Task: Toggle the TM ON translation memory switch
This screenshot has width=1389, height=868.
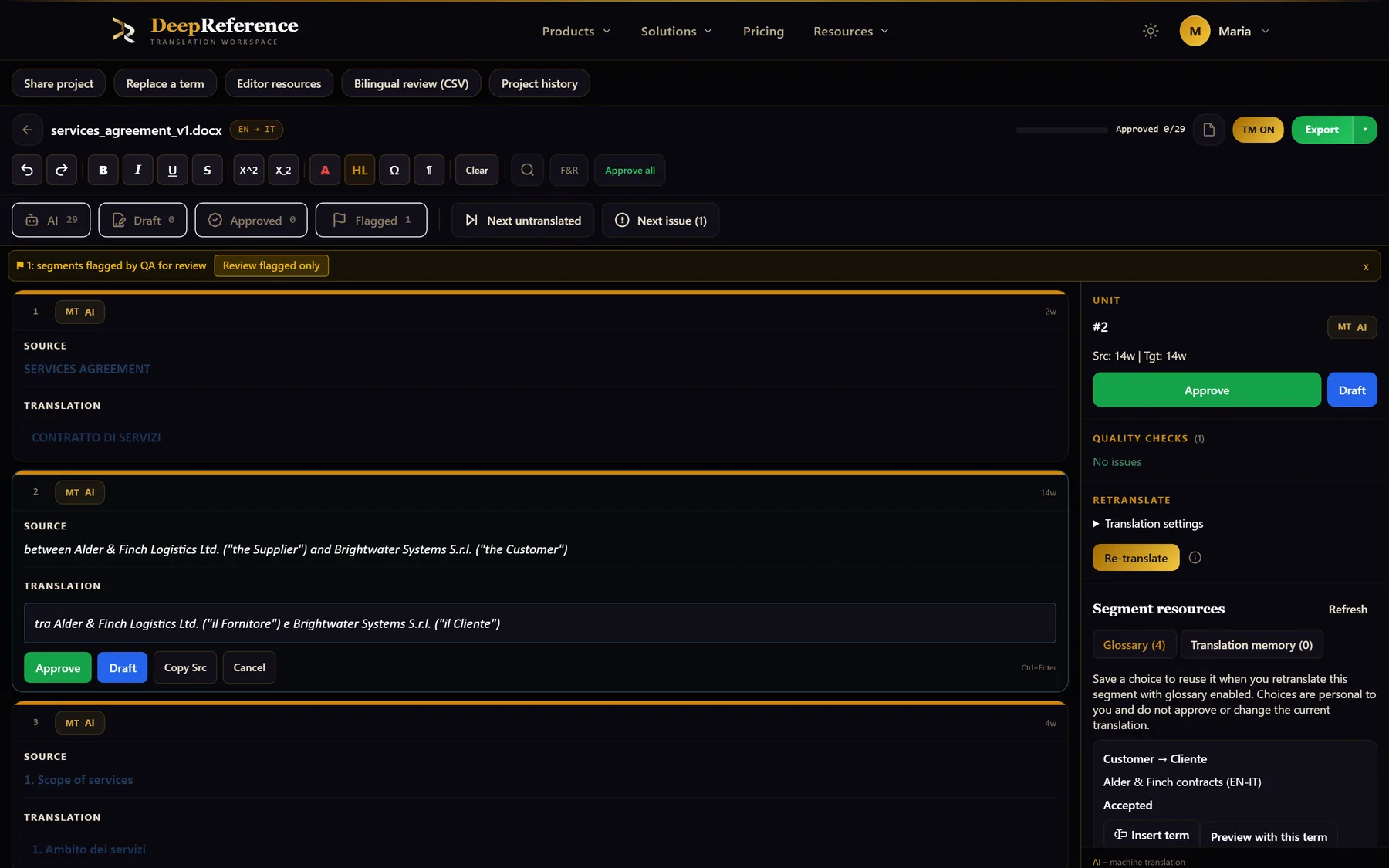Action: coord(1258,130)
